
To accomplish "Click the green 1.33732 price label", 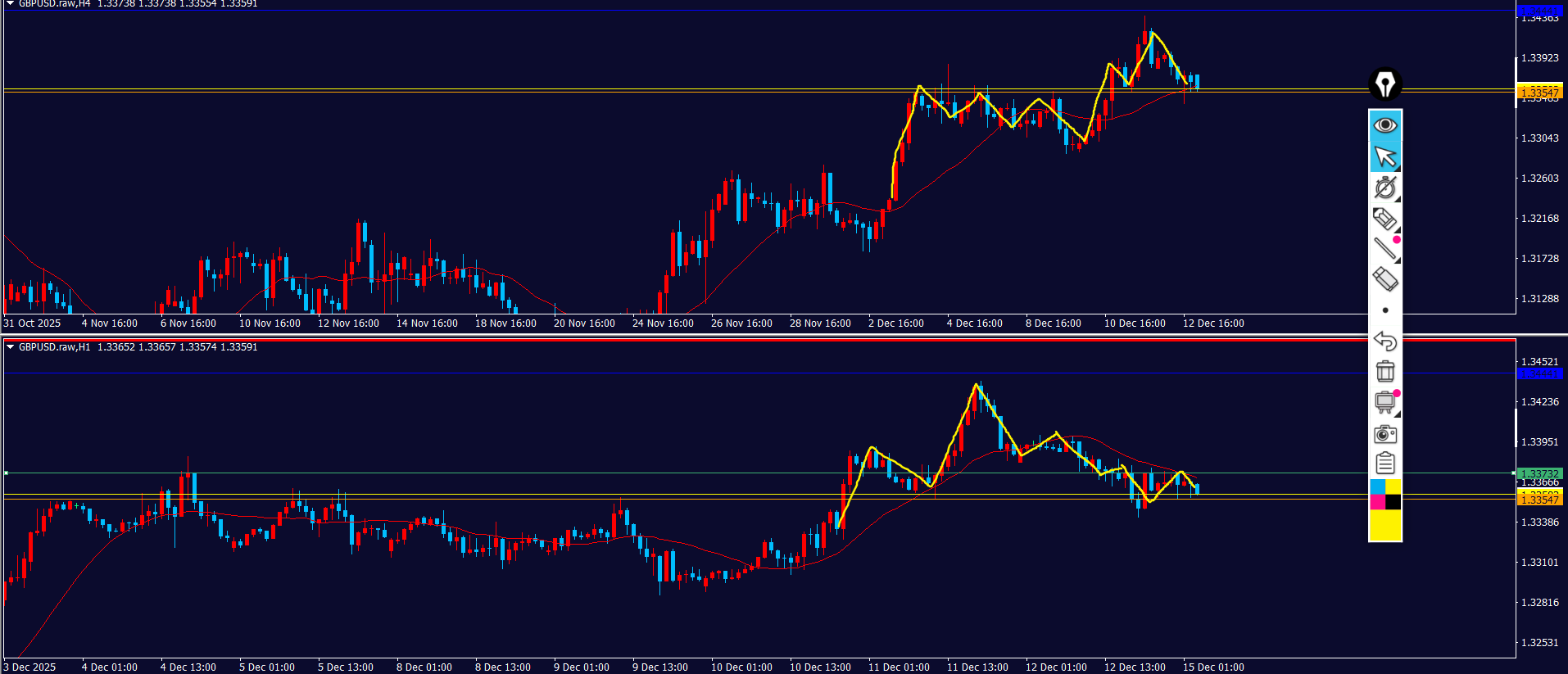I will click(x=1539, y=473).
